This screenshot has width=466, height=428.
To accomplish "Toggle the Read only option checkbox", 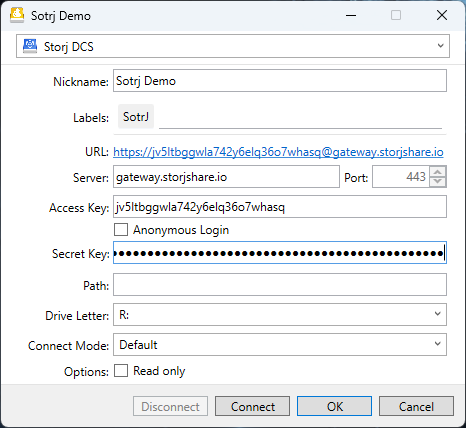I will [x=121, y=371].
